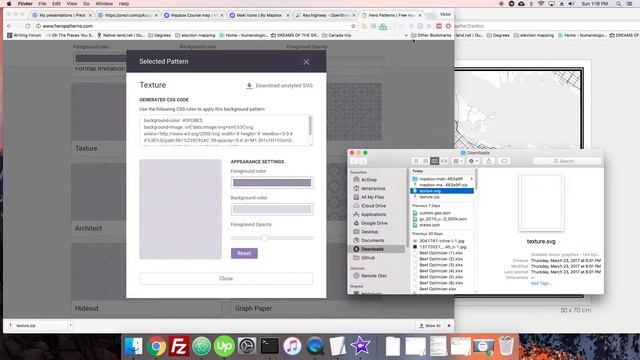640x360 pixels.
Task: Select cover flow view in Finder toolbar
Action: pos(444,161)
